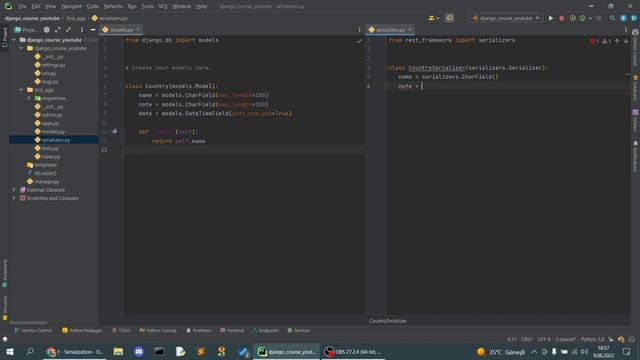The height and width of the screenshot is (360, 640).
Task: Jump to next highlighted error arrow
Action: pos(626,41)
